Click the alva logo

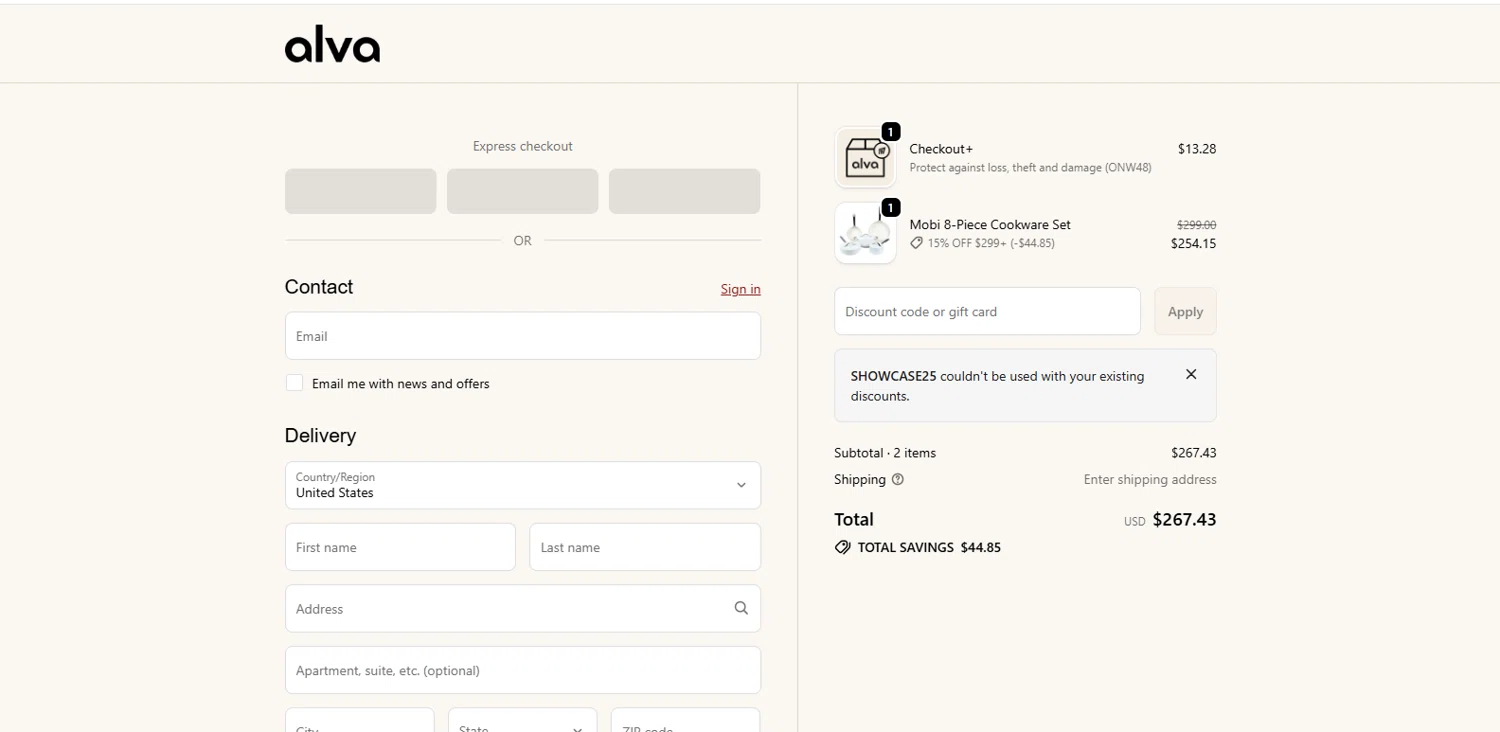(332, 44)
